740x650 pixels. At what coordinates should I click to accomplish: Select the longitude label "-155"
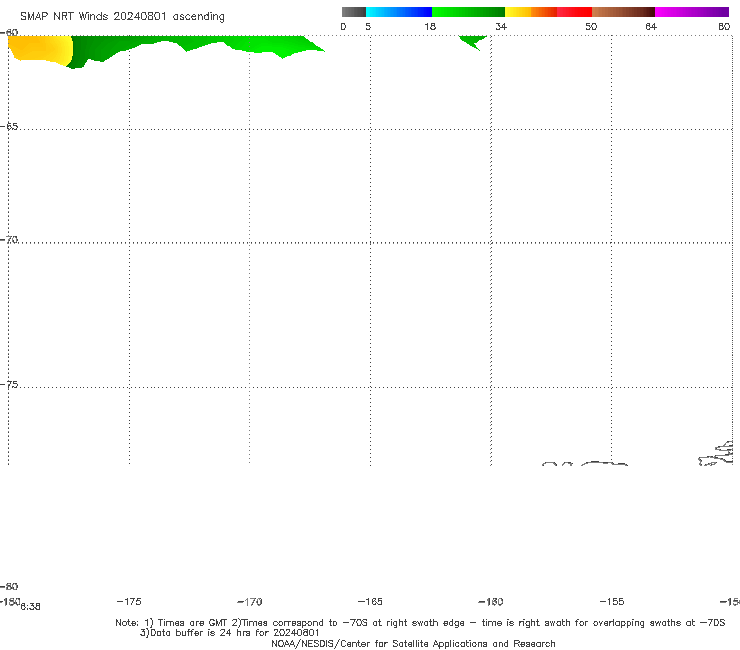[612, 601]
